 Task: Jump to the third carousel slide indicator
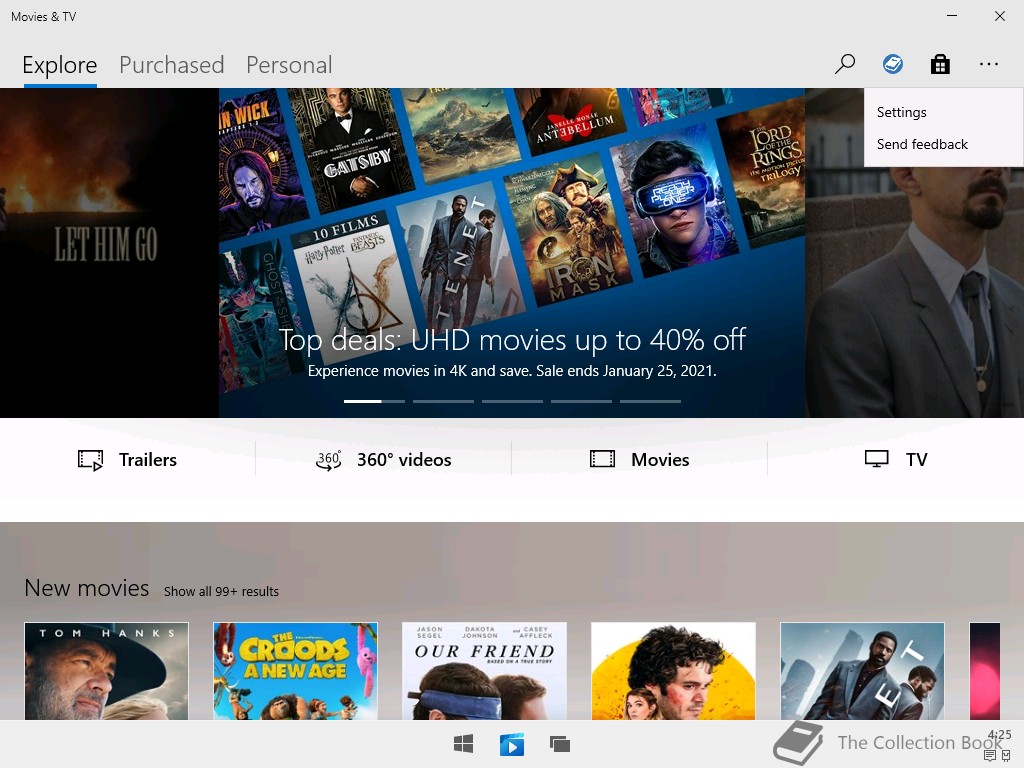[512, 401]
